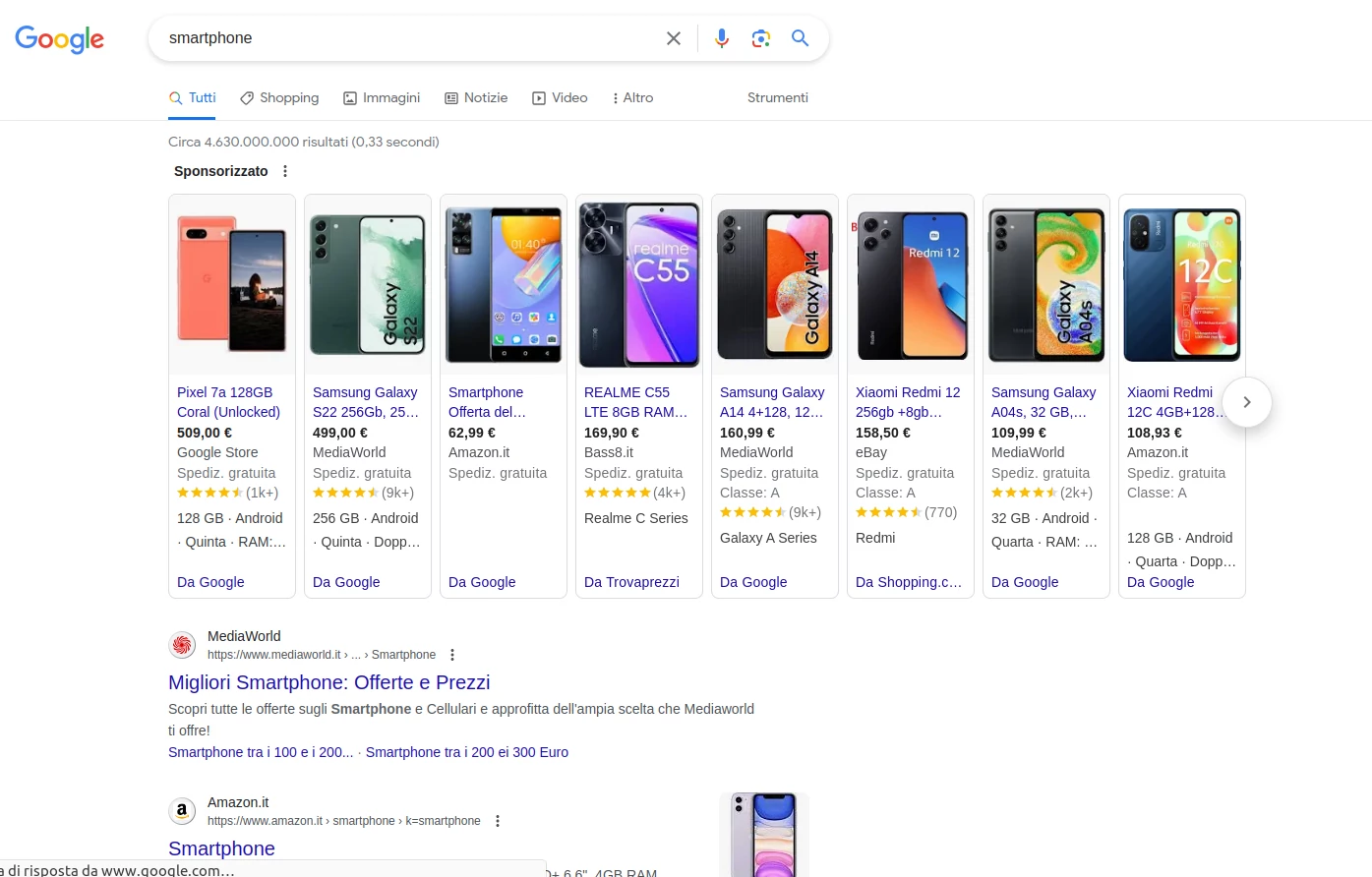Follow Smartphone tra i 100 e i 200 link
This screenshot has width=1372, height=877.
click(x=261, y=752)
